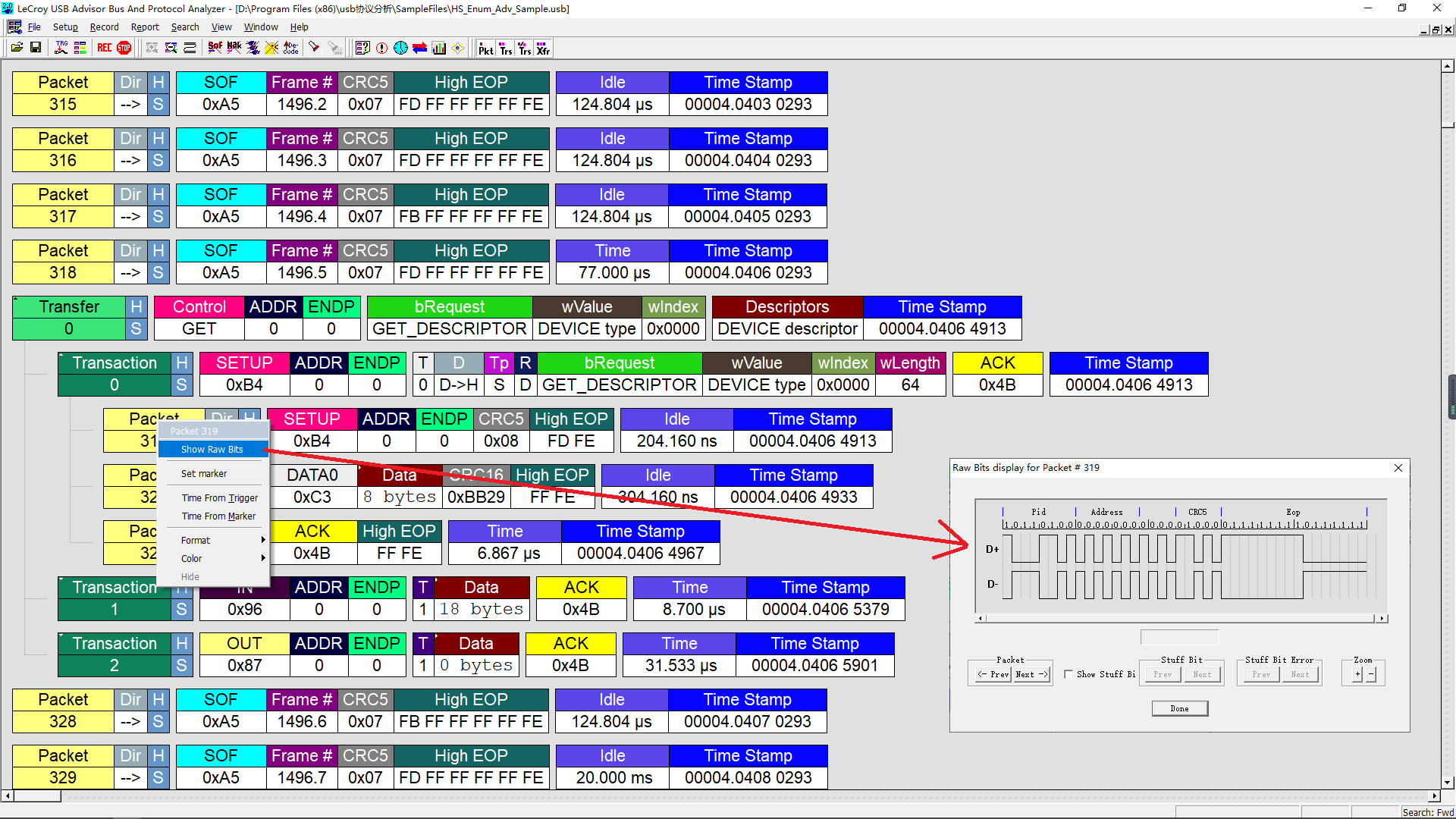This screenshot has width=1456, height=819.
Task: Open the trace navigator star icon
Action: (x=458, y=49)
